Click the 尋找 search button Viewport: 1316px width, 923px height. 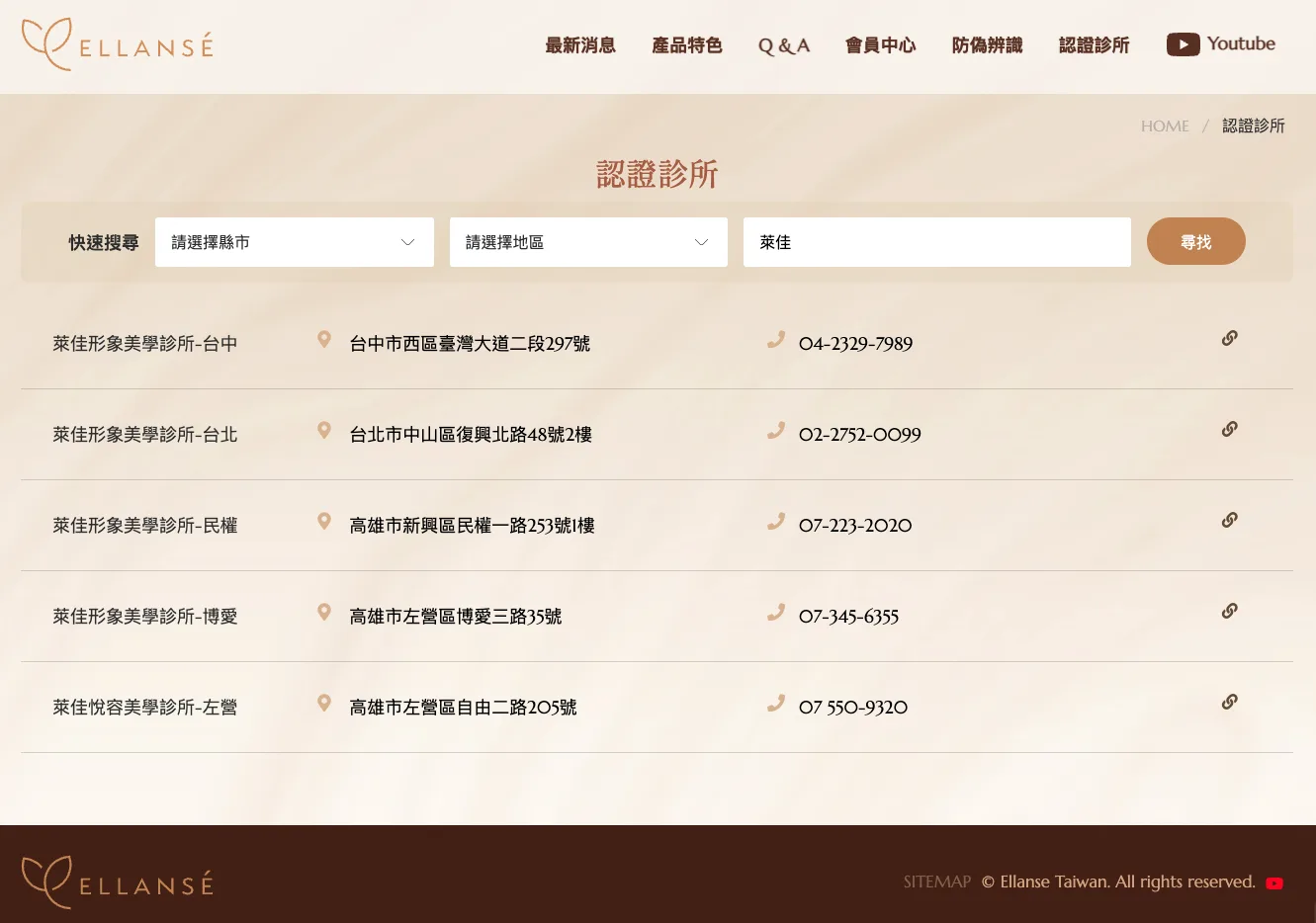(x=1196, y=240)
